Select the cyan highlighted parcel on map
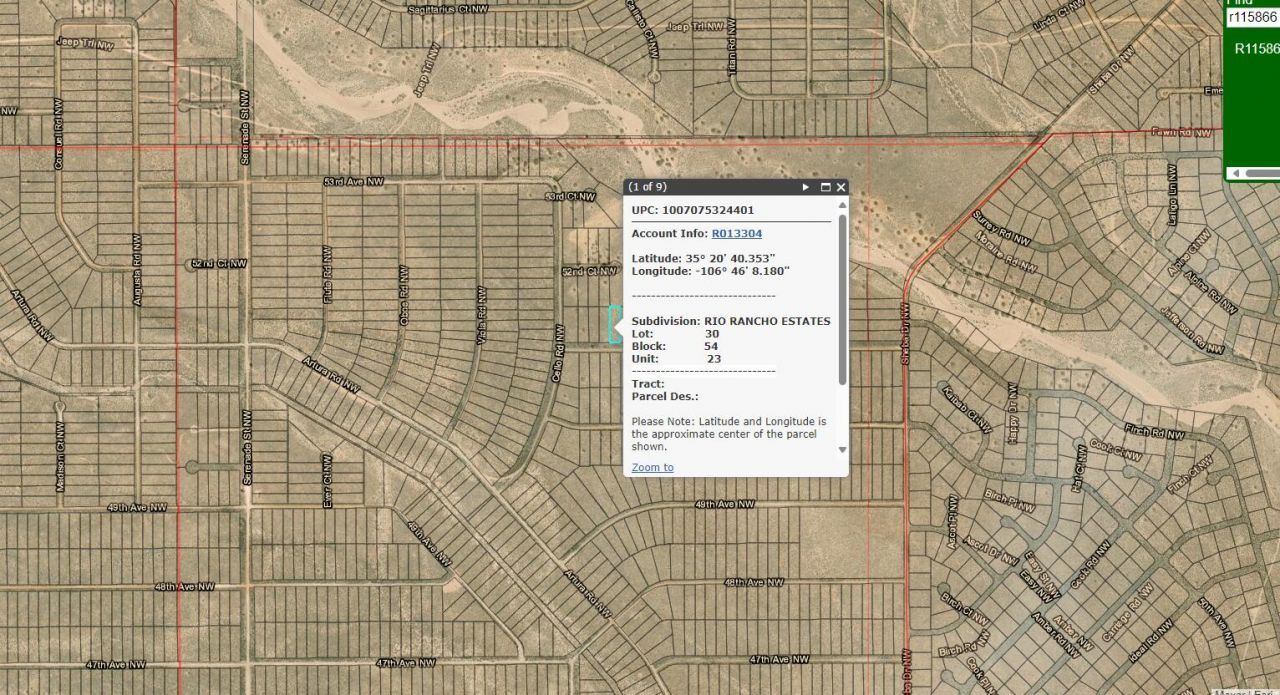The width and height of the screenshot is (1280, 695). [614, 325]
